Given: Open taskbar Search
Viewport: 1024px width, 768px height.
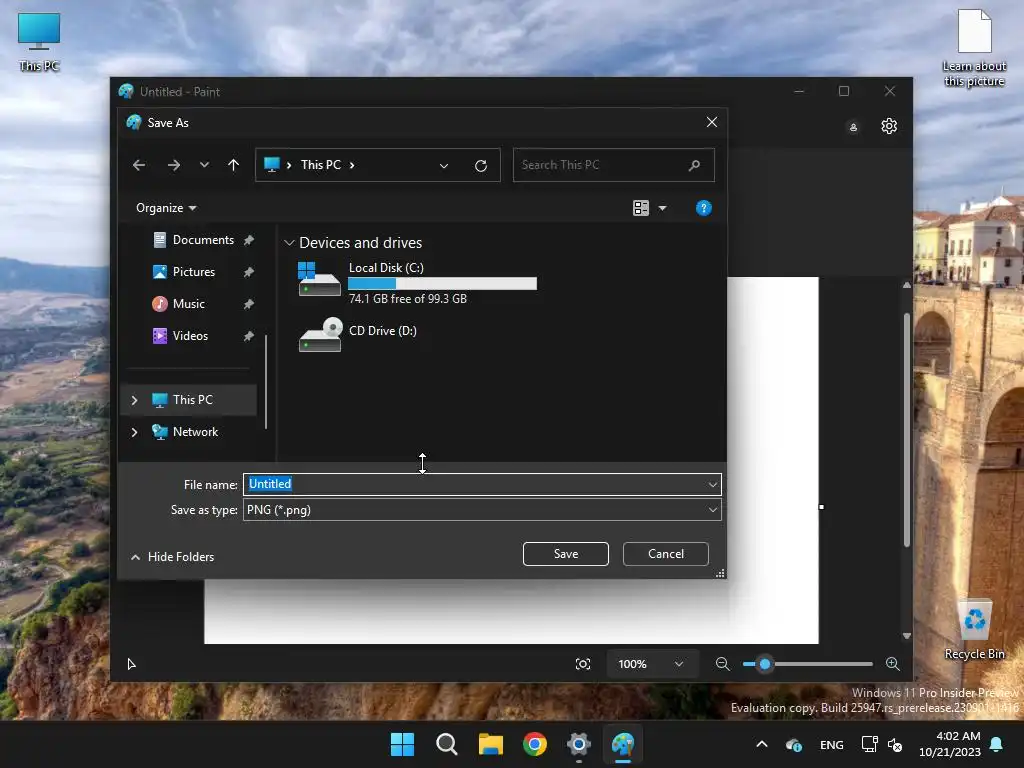Looking at the screenshot, I should point(447,744).
